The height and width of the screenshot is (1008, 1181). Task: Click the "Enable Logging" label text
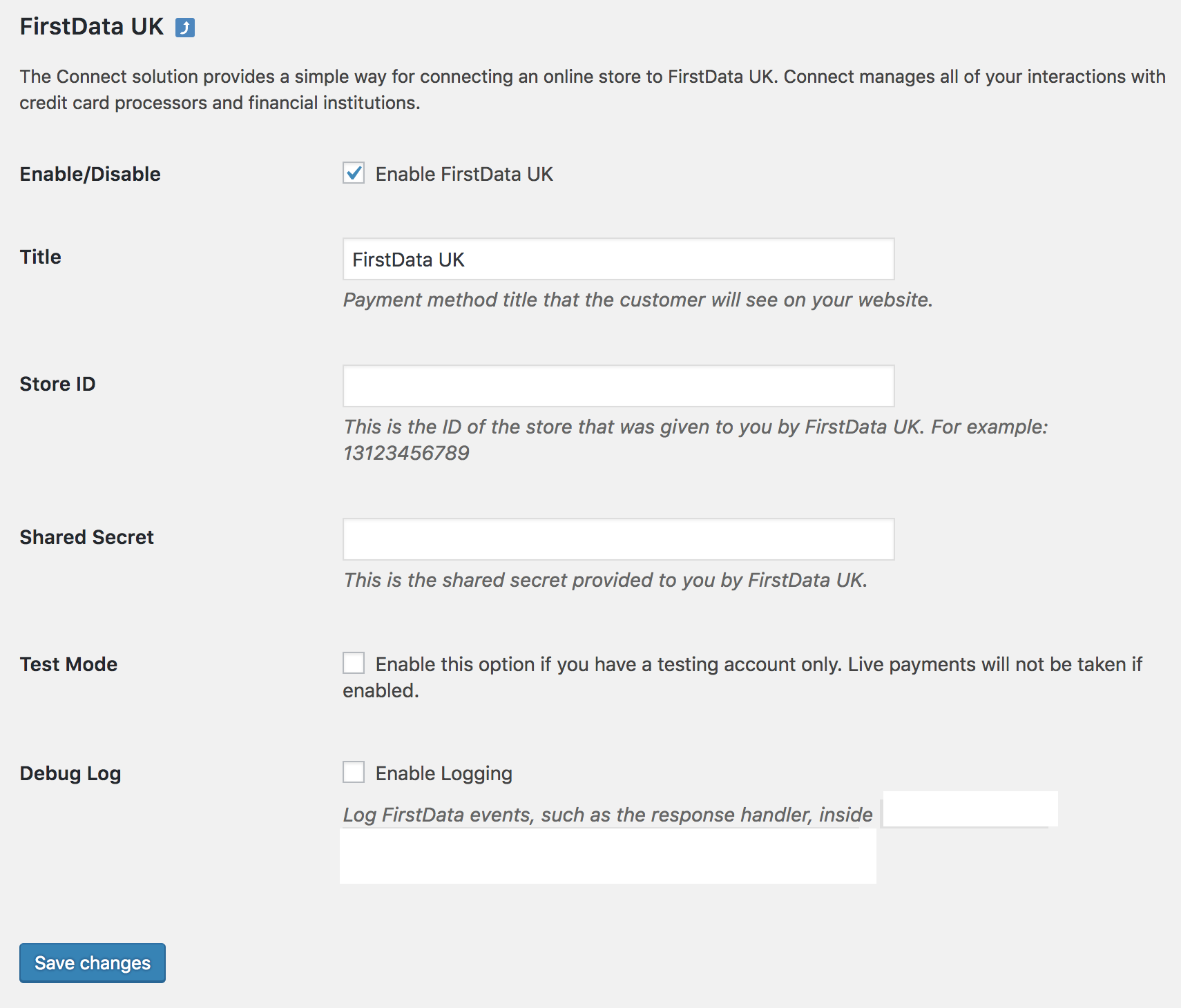(x=443, y=774)
